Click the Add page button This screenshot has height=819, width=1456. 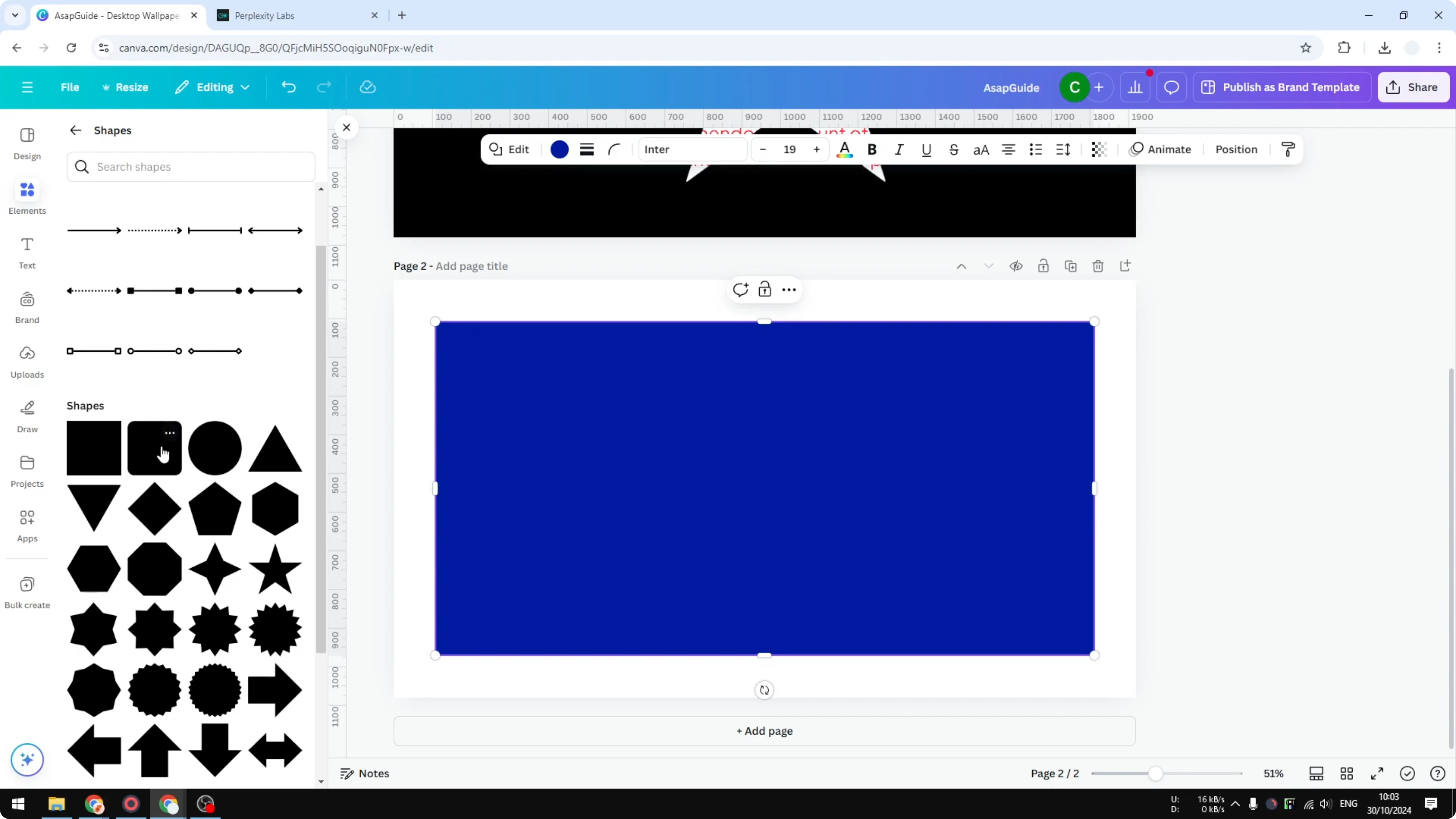coord(764,731)
